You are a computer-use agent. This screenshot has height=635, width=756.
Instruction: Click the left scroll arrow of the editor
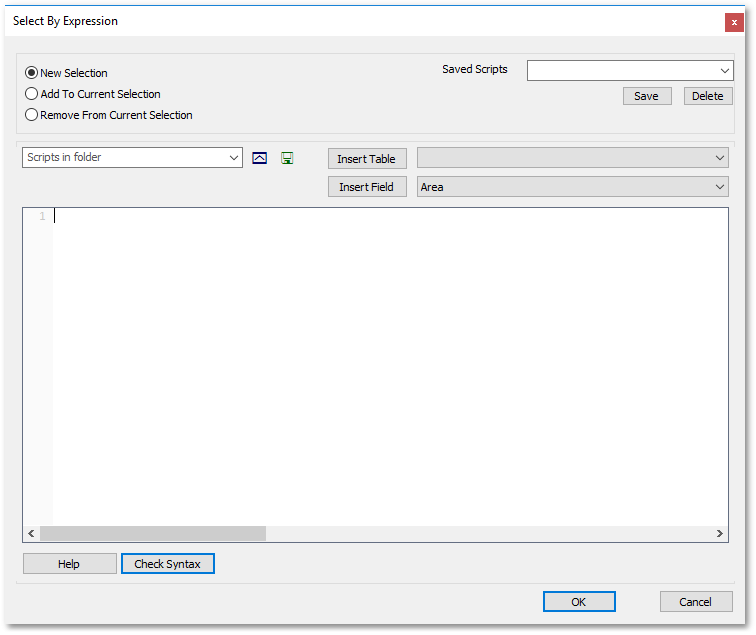[x=31, y=533]
